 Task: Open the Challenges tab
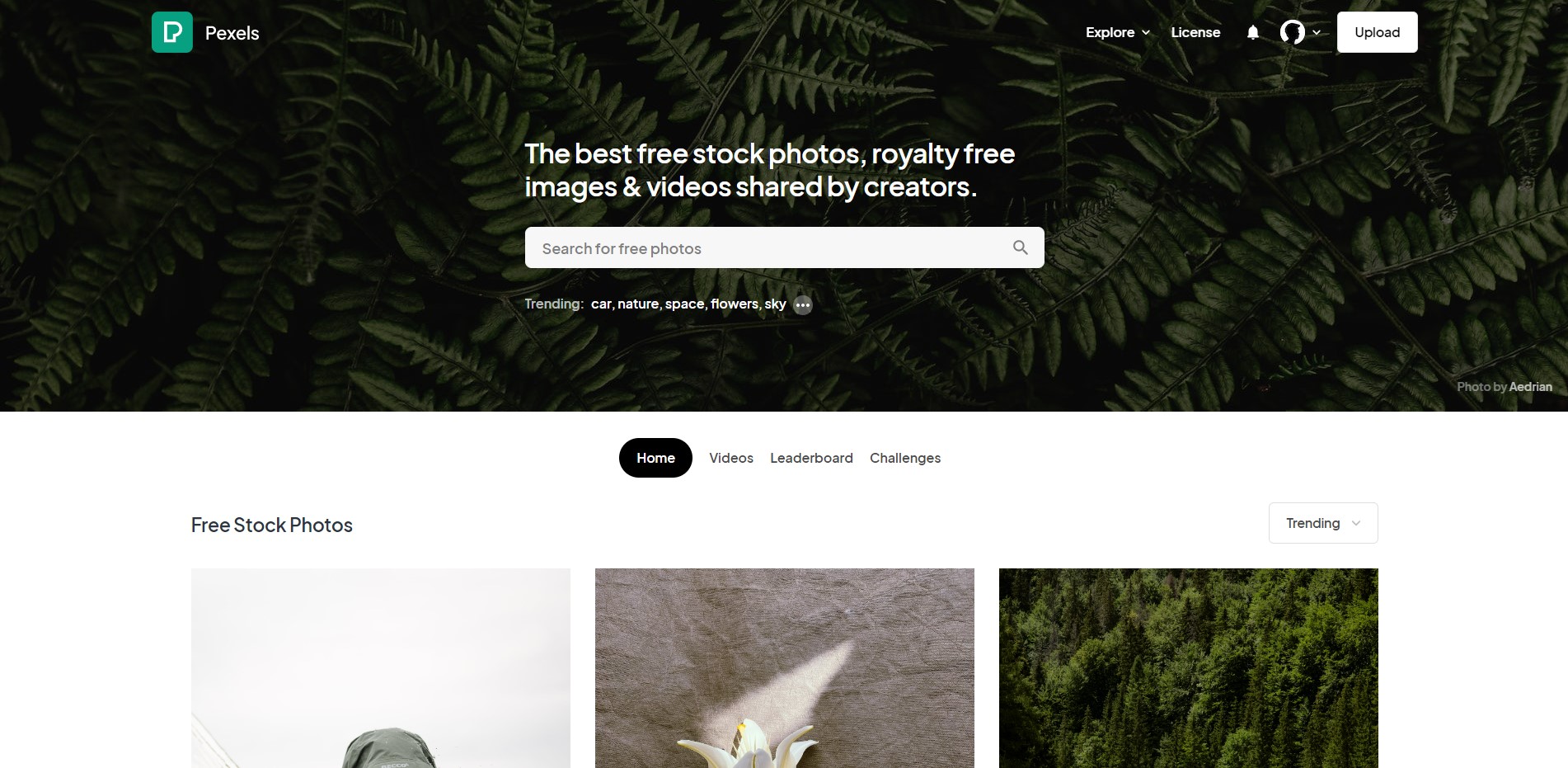click(x=905, y=458)
